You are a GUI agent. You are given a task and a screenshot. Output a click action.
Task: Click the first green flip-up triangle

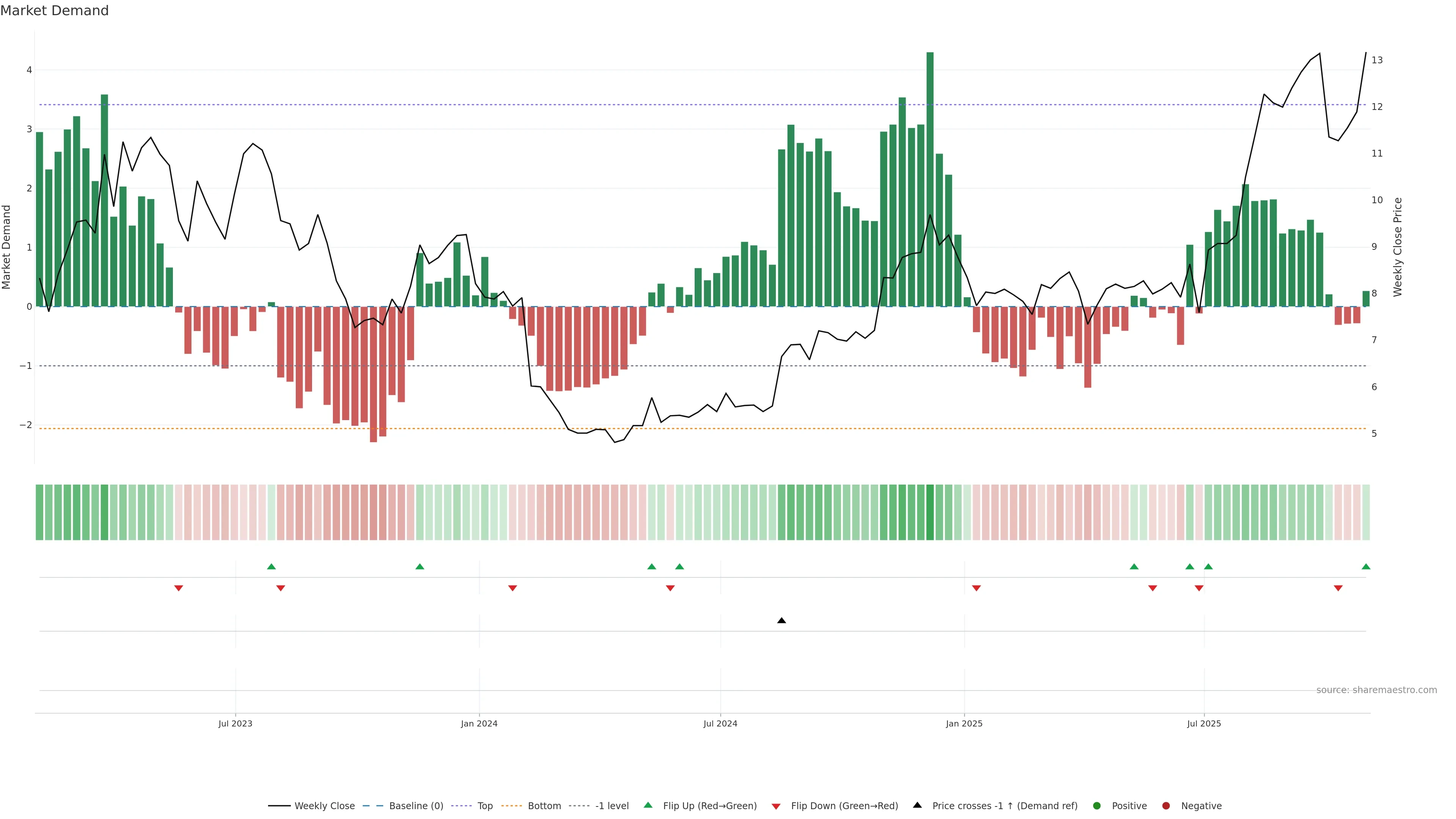[271, 566]
